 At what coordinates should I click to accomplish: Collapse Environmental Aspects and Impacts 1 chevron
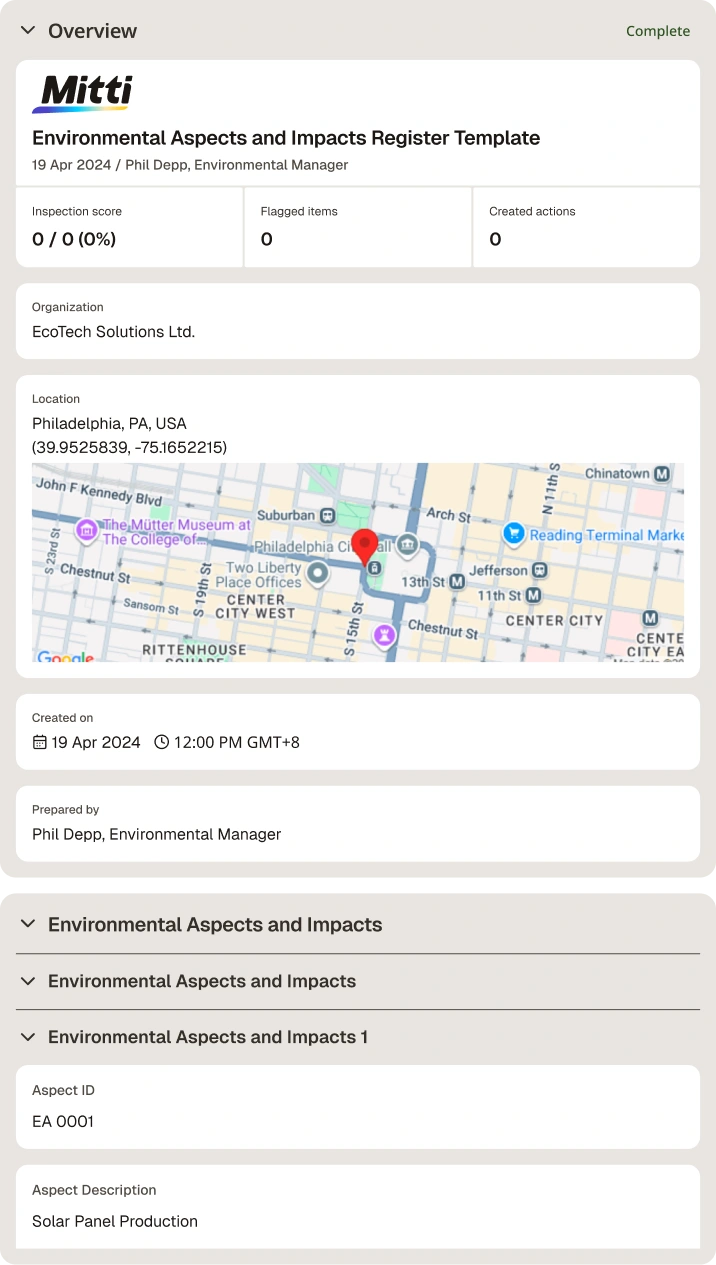27,1037
